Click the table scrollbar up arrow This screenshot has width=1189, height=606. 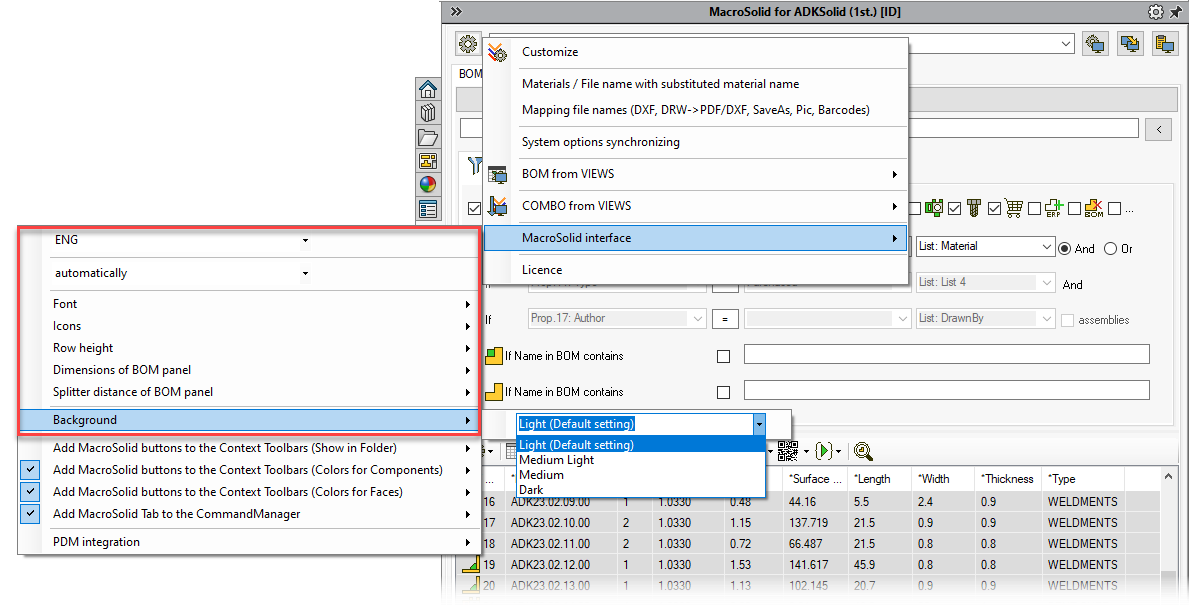click(1168, 476)
